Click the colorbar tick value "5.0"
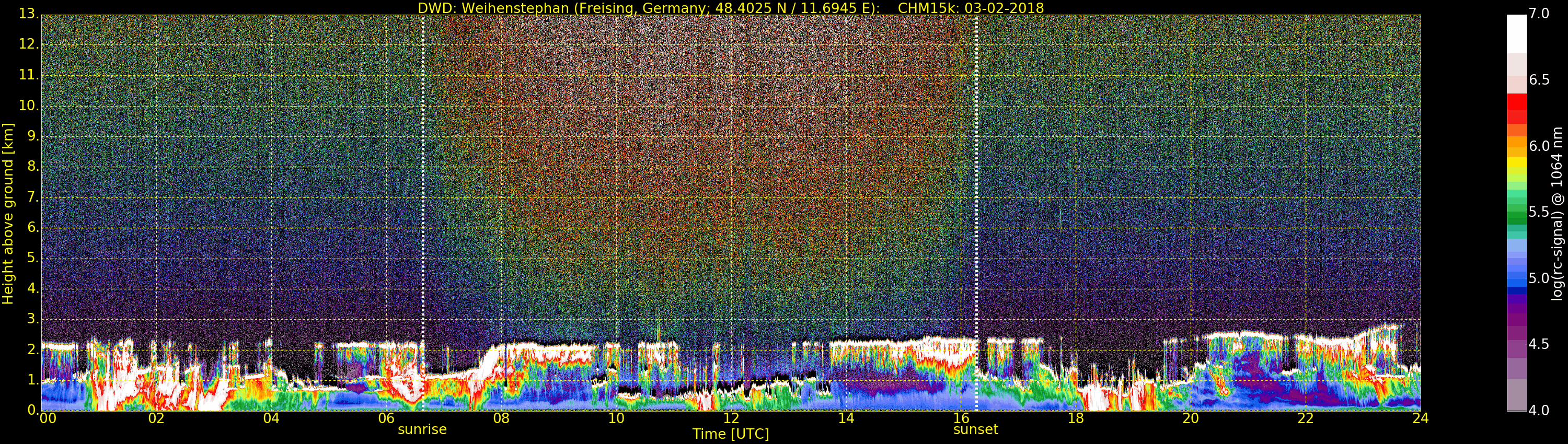1568x444 pixels. pyautogui.click(x=1540, y=278)
